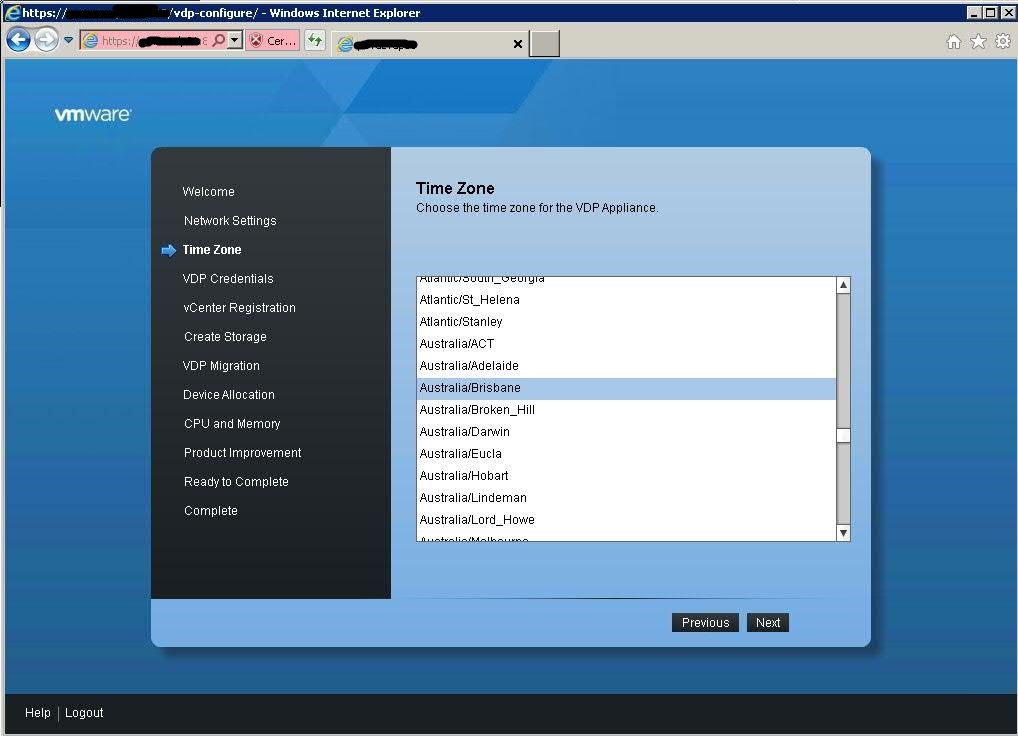Go back with the browser Back arrow
The image size is (1018, 736).
coord(18,40)
